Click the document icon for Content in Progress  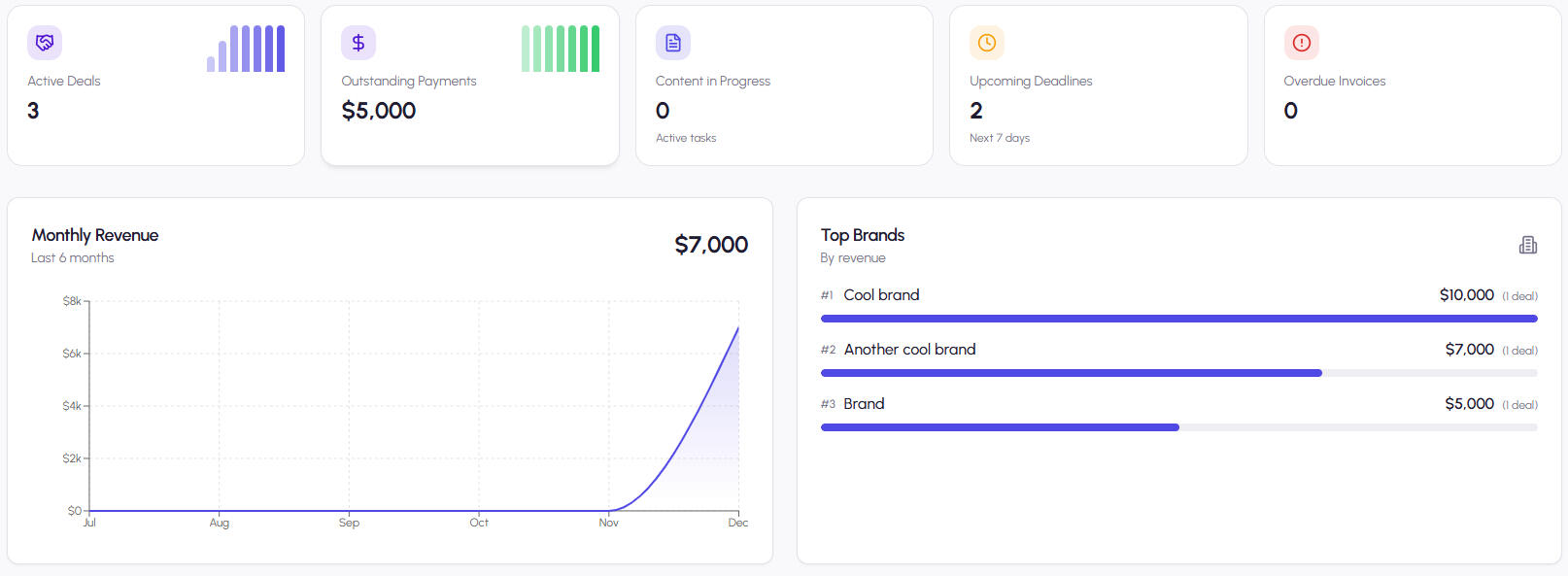(672, 43)
